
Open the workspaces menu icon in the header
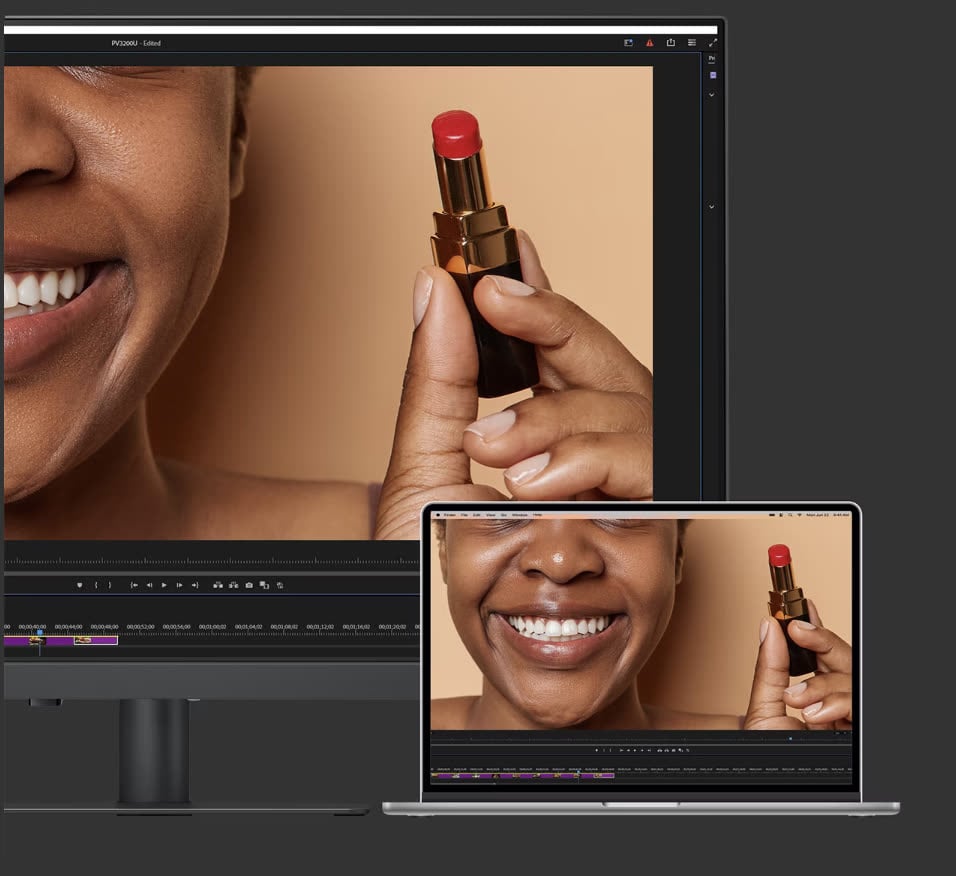click(691, 43)
